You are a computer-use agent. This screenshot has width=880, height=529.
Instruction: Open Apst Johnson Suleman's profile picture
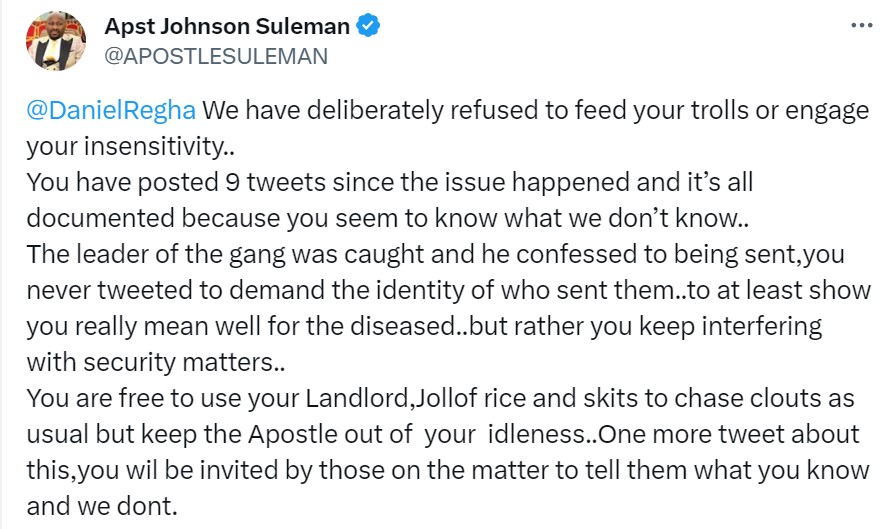56,40
